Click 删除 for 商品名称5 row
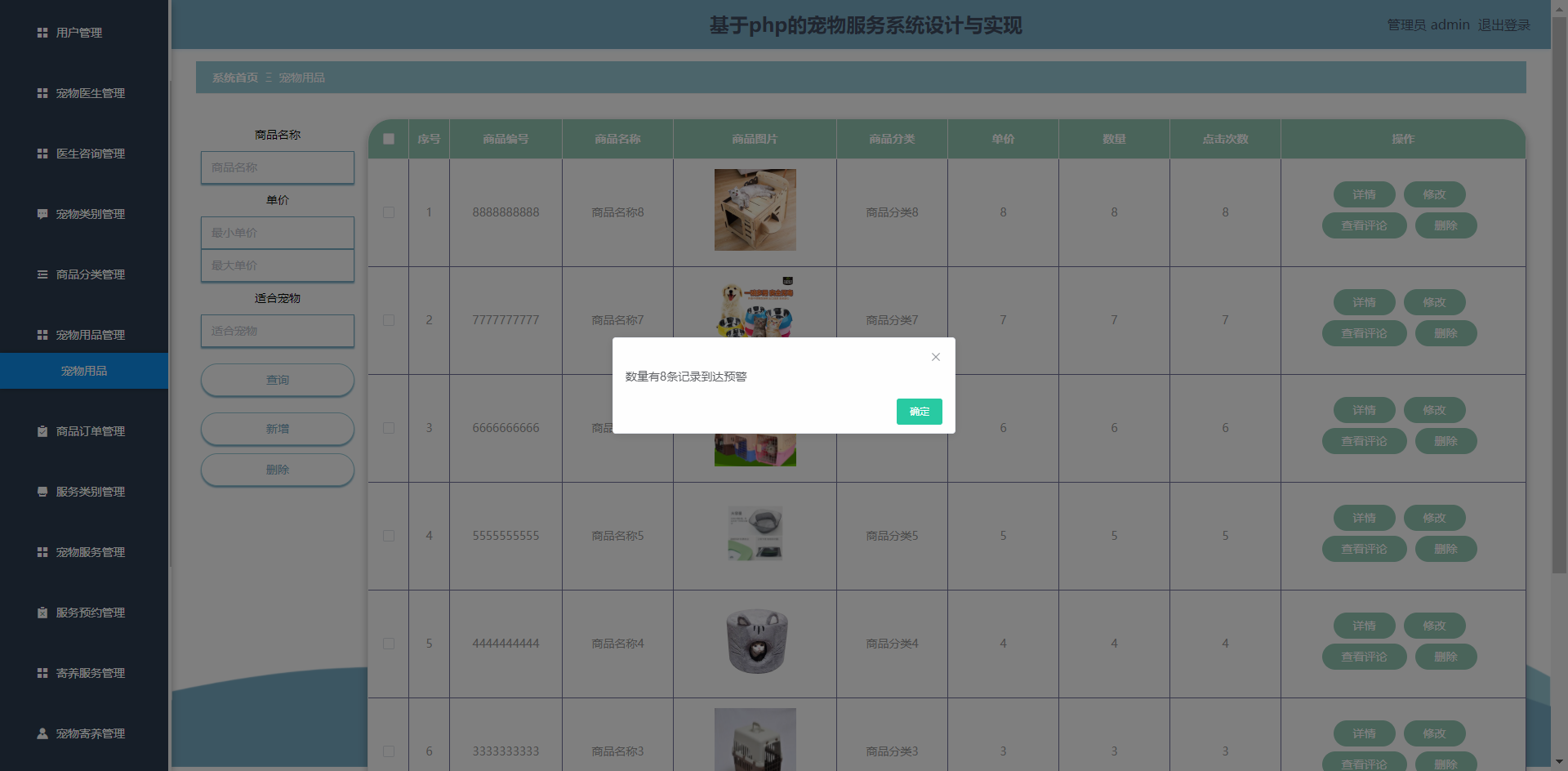Screen dimensions: 1568x771 click(1445, 549)
